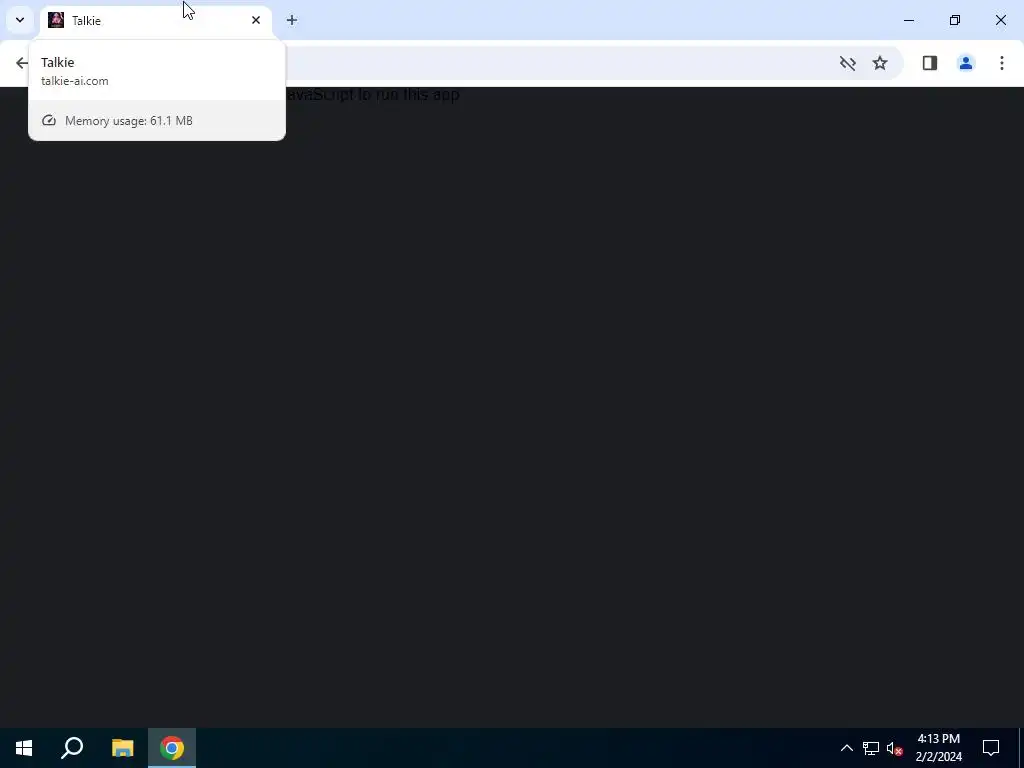Click the third-party cookies blocked eye icon
The height and width of the screenshot is (768, 1024).
pos(848,63)
